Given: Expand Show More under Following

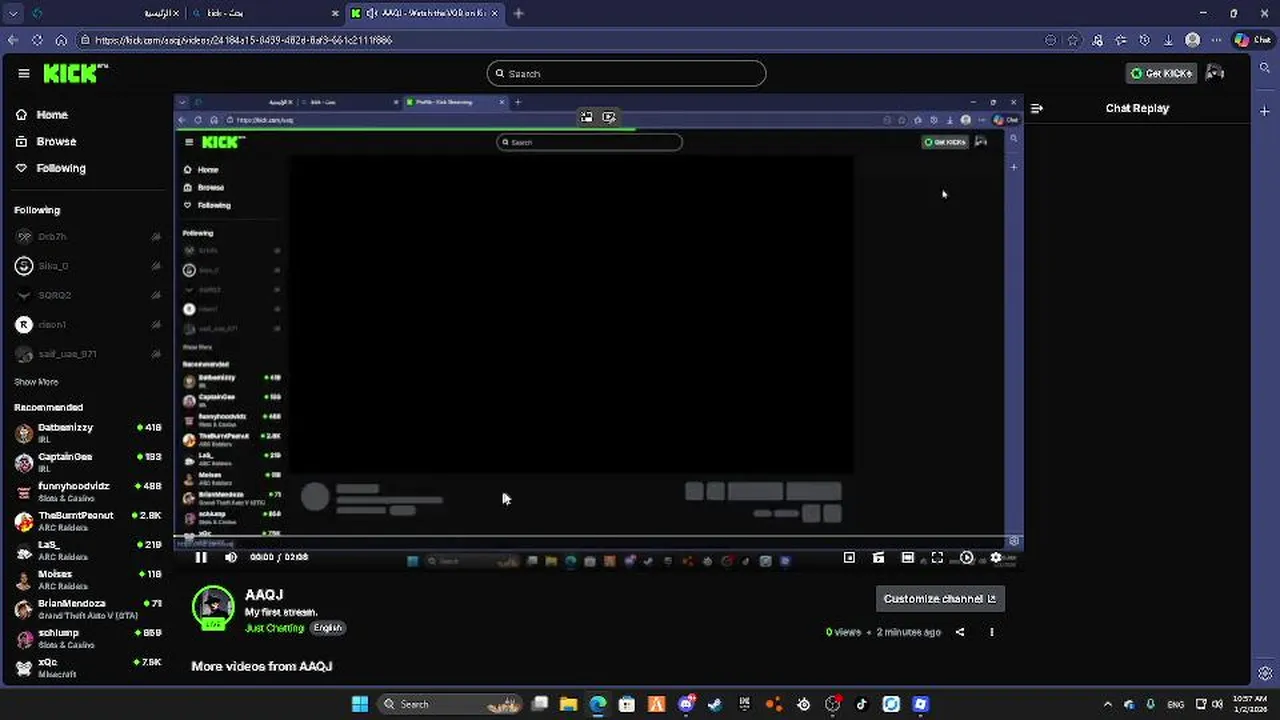Looking at the screenshot, I should click(x=36, y=382).
